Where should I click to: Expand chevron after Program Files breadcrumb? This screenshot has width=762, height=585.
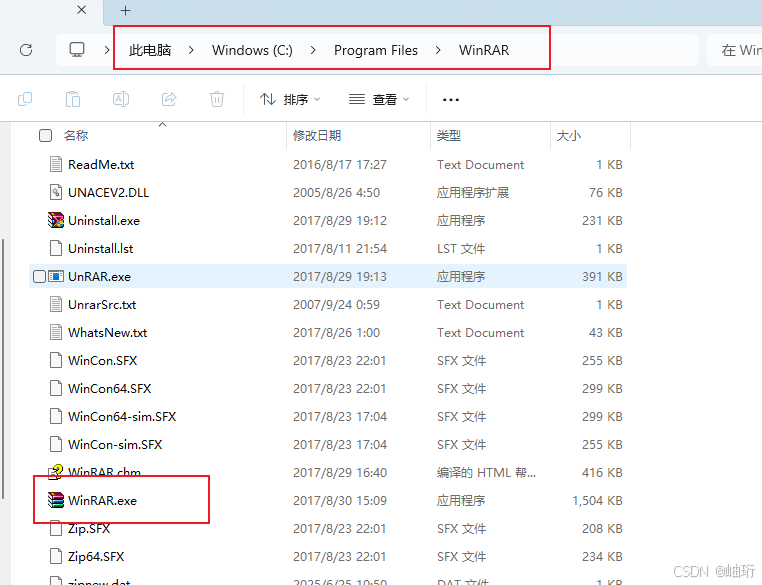click(x=438, y=50)
